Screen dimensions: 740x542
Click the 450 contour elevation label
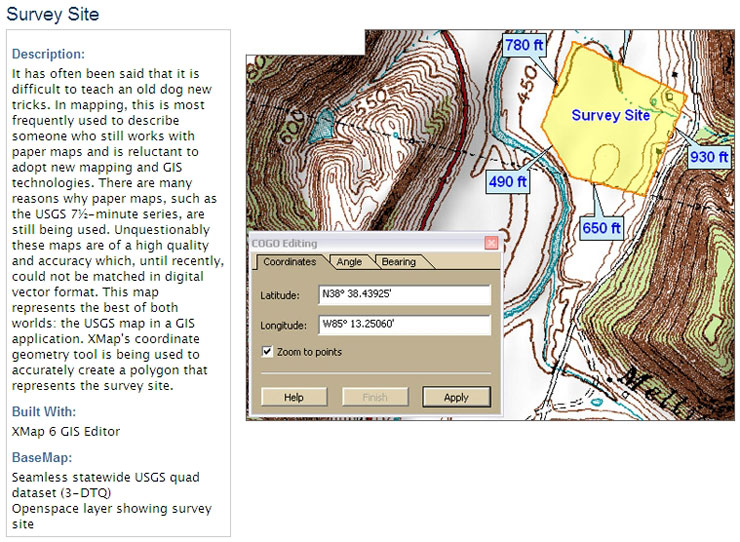point(527,85)
